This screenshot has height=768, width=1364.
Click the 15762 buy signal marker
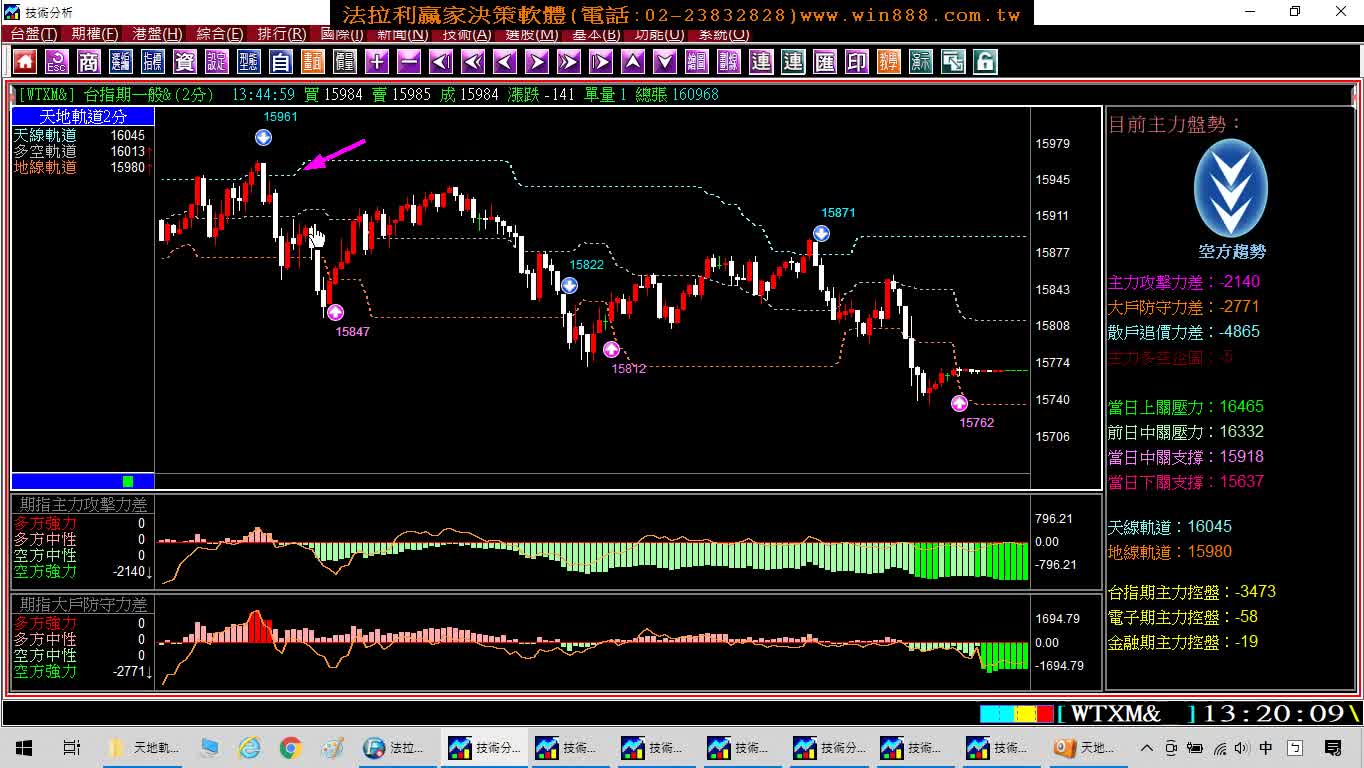point(959,403)
